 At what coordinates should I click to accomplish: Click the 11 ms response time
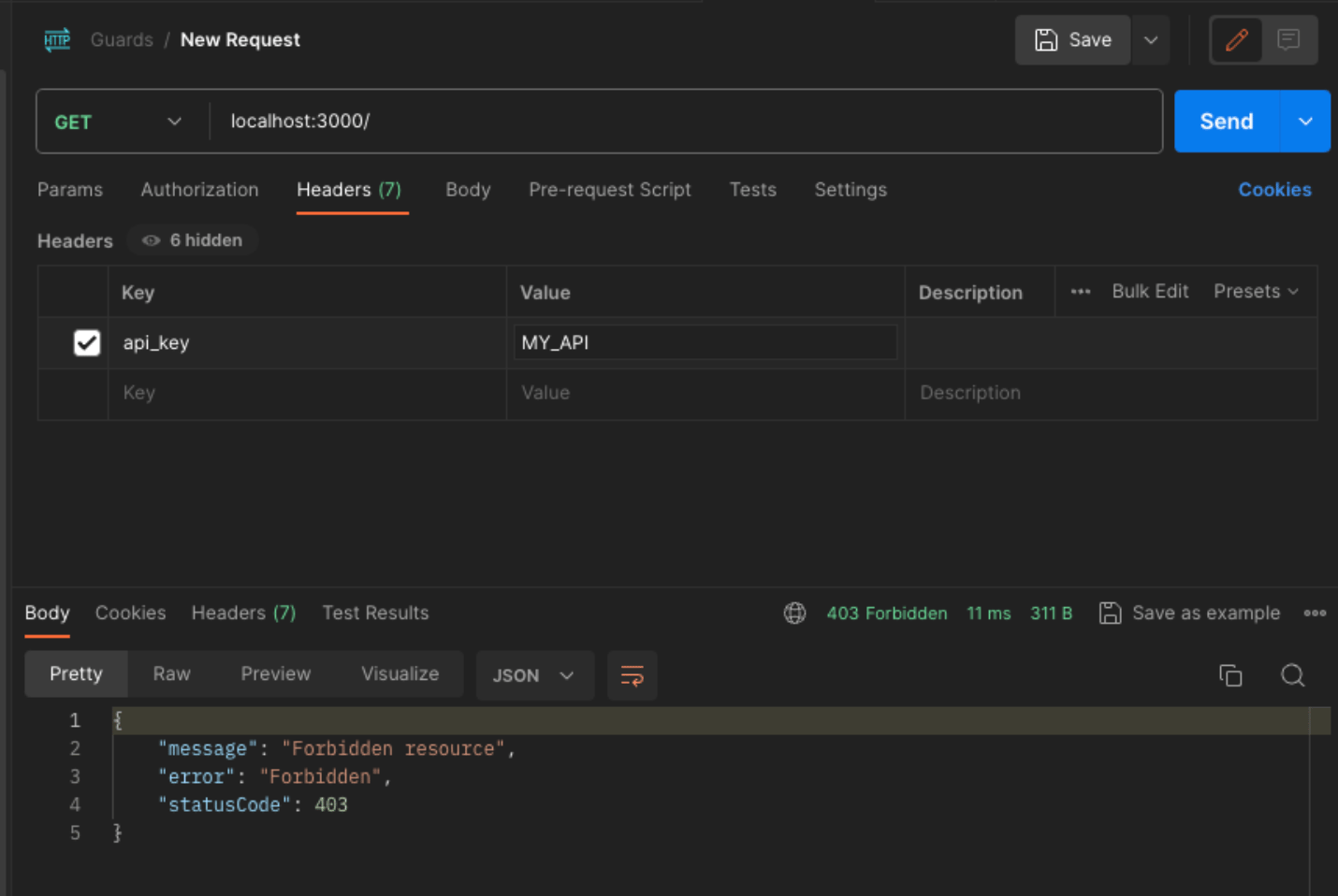[989, 614]
